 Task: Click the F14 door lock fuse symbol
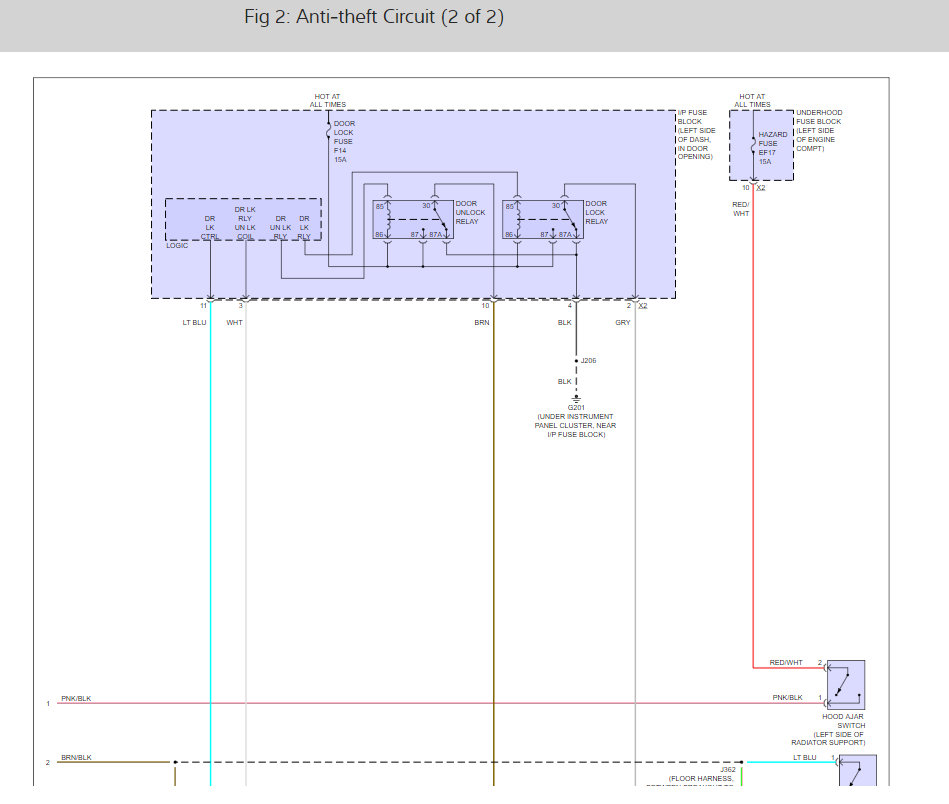[328, 129]
